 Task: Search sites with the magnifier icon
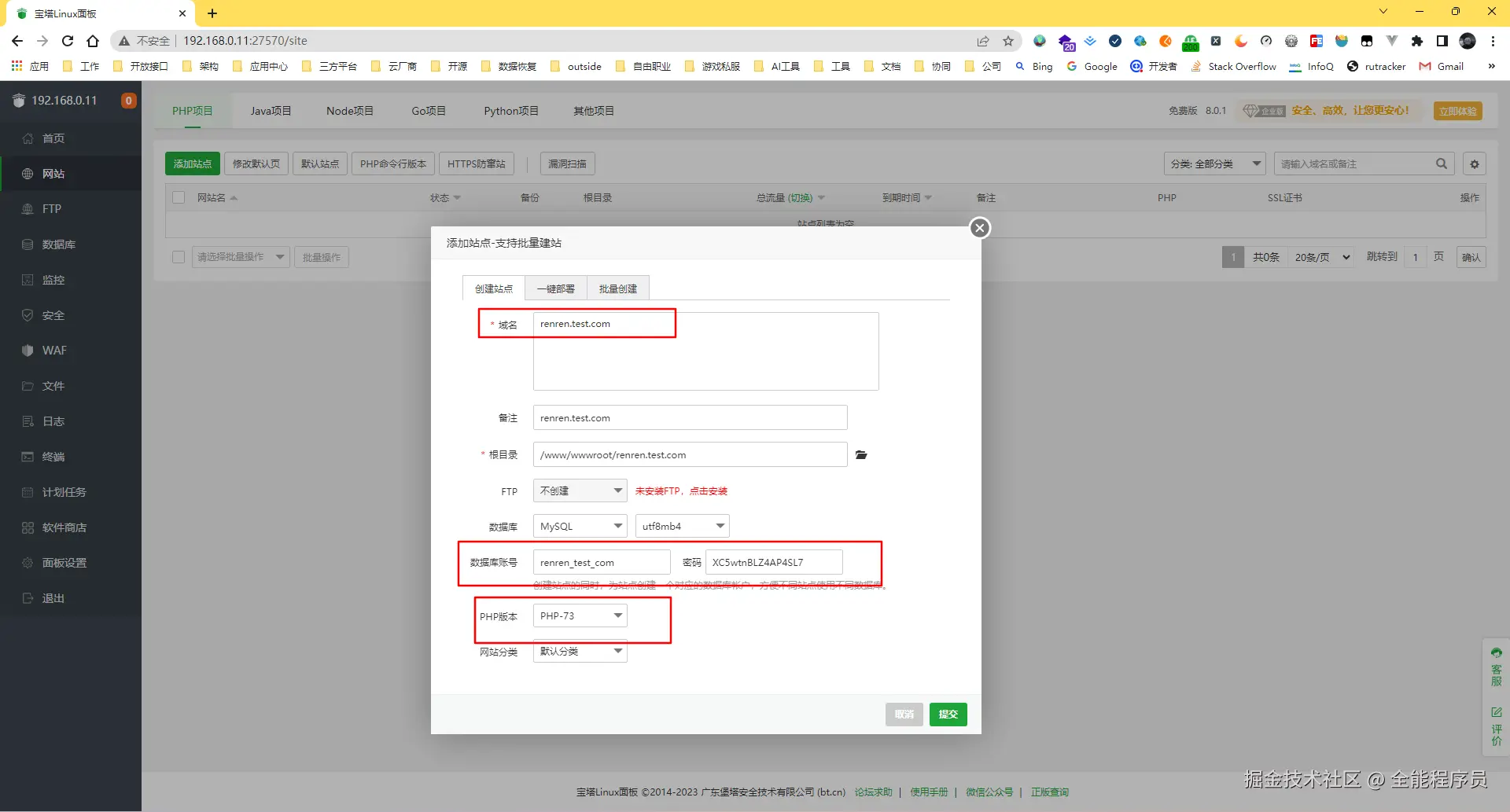(1441, 164)
